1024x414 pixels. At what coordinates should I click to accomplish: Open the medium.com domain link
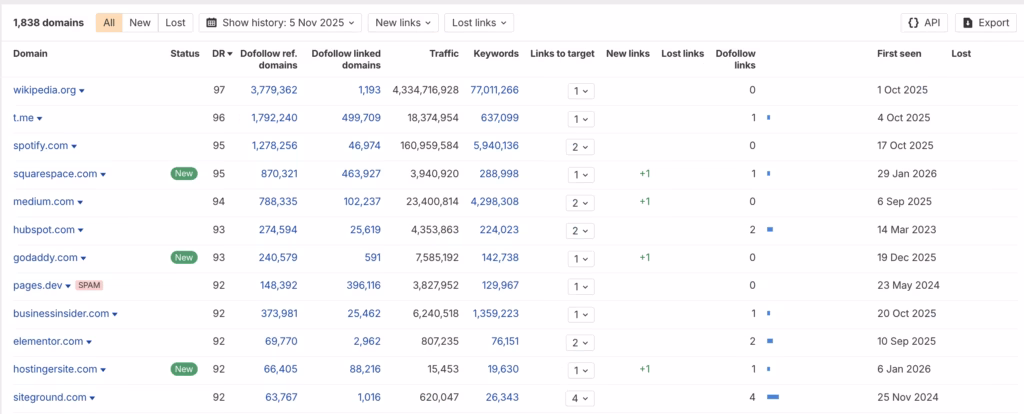(x=43, y=202)
